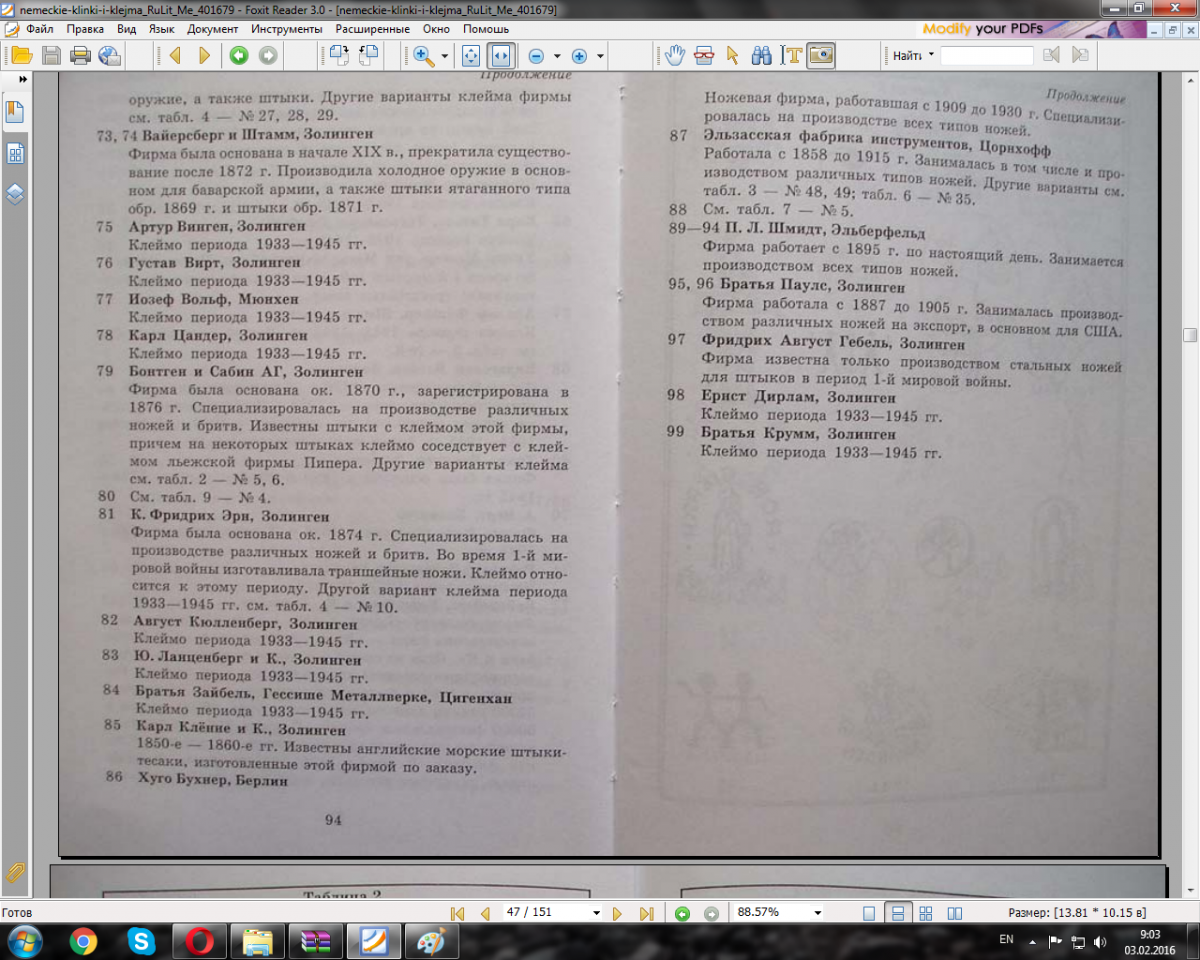This screenshot has height=960, width=1200.
Task: Click the blue plus zoom-in button
Action: (x=579, y=56)
